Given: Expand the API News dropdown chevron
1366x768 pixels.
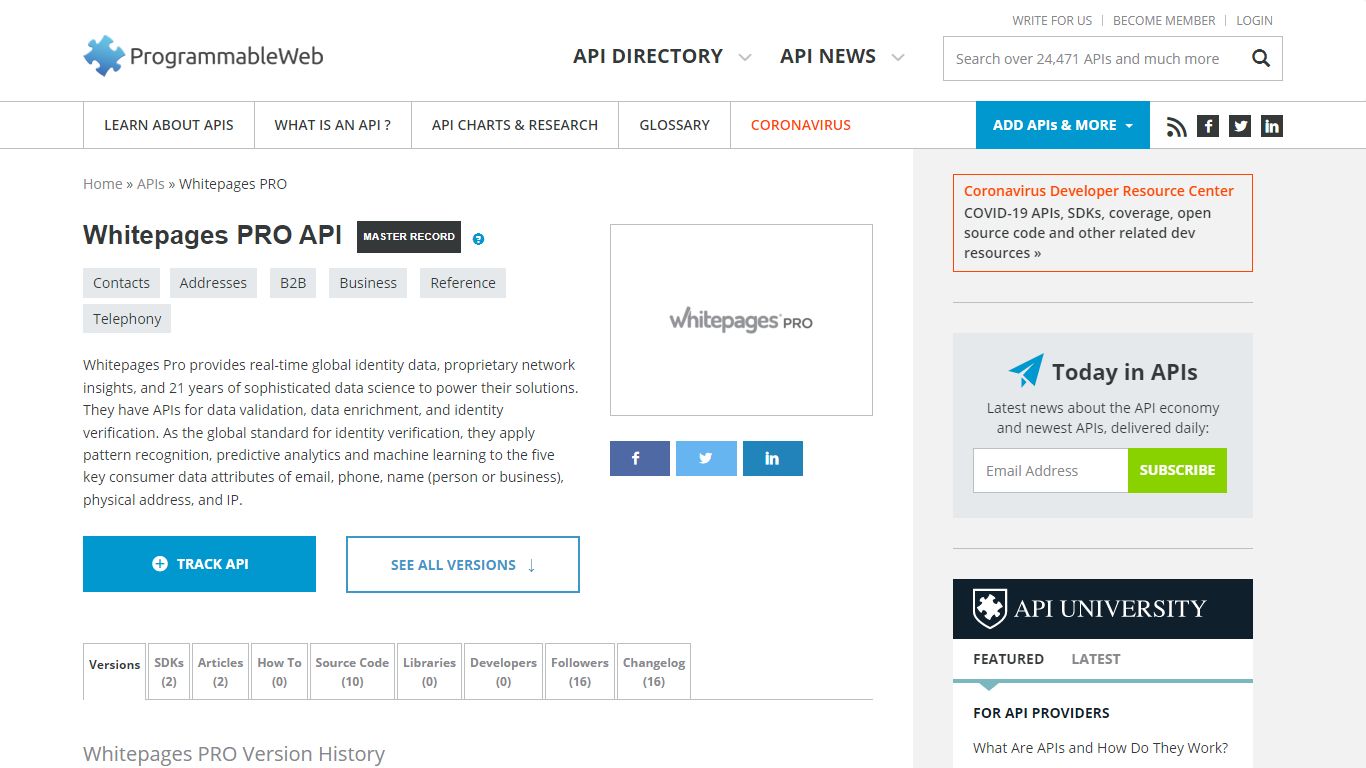Looking at the screenshot, I should [898, 58].
